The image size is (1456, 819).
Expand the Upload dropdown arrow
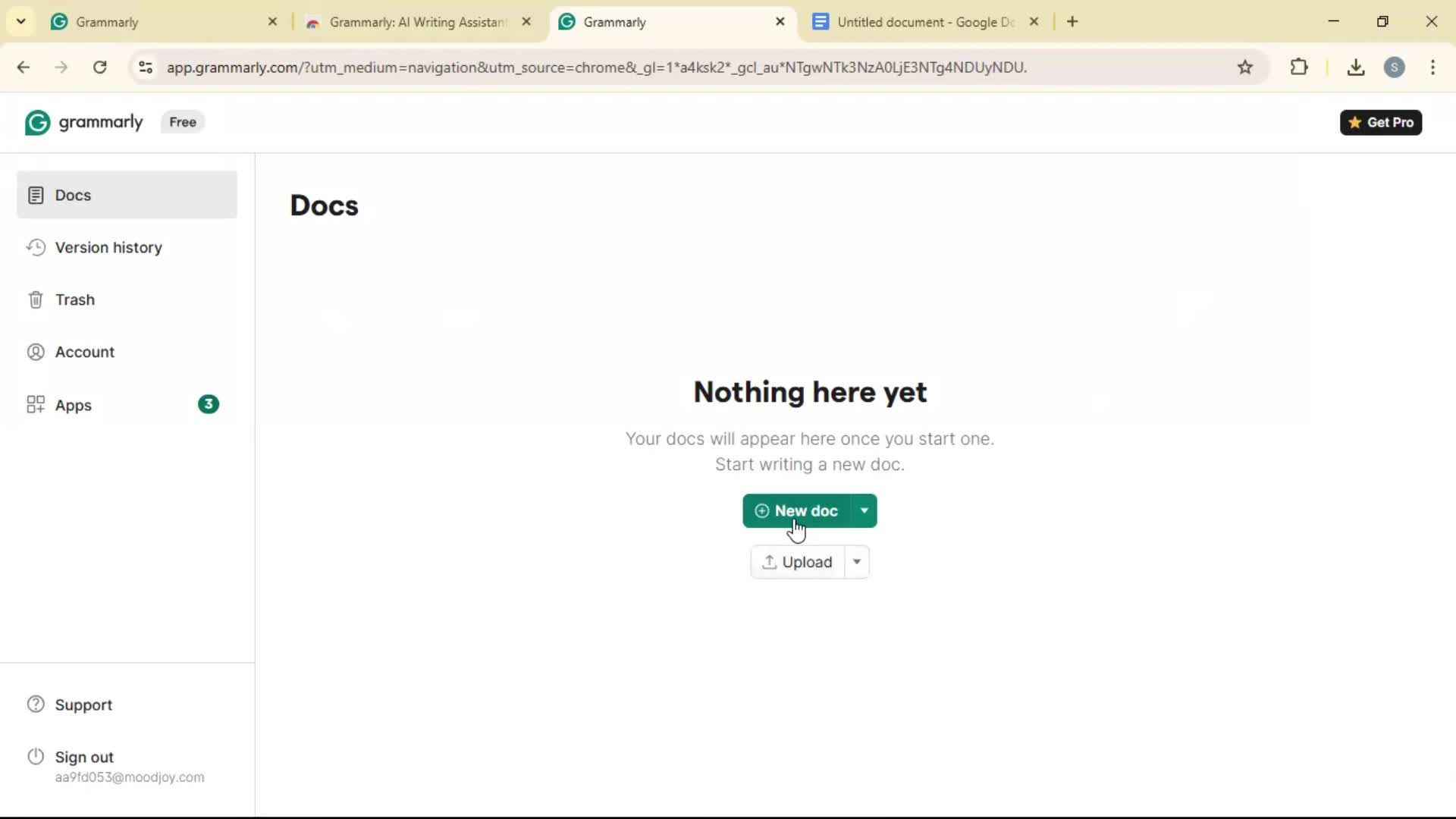857,562
